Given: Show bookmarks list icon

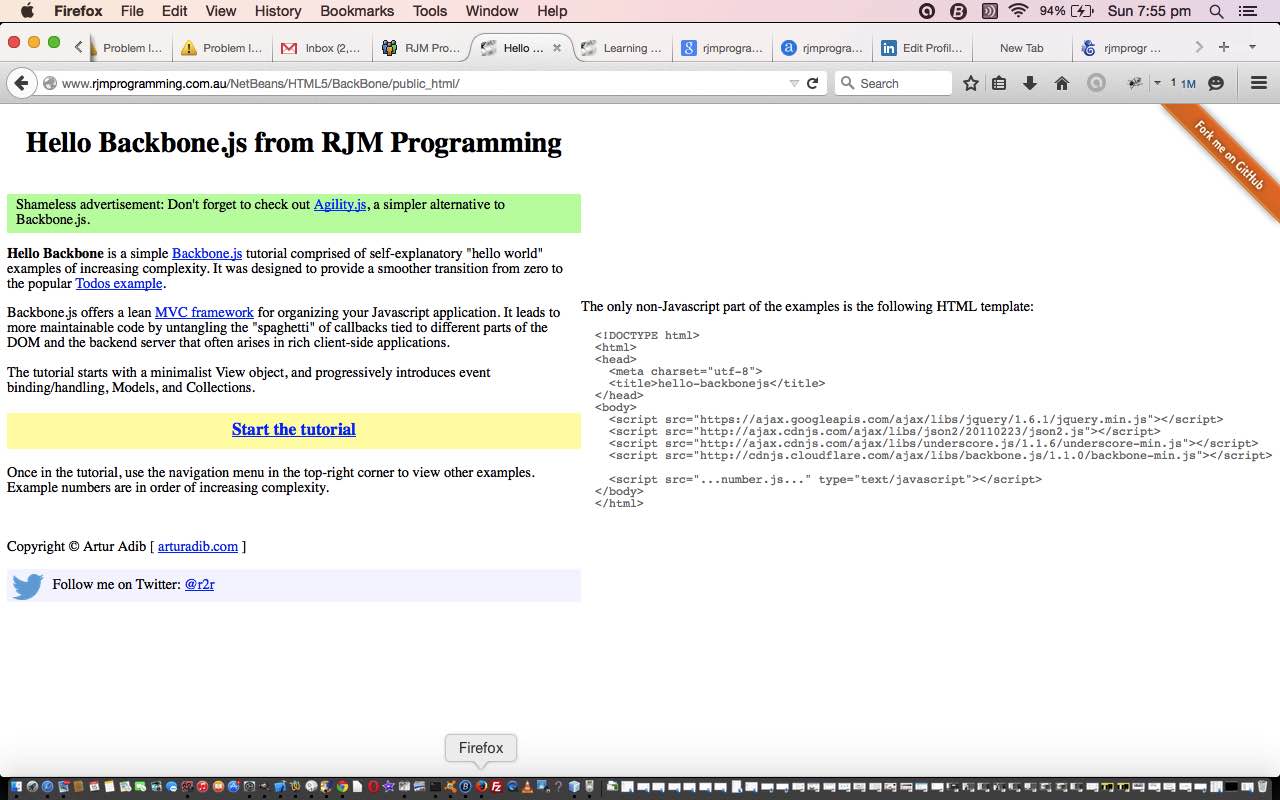Looking at the screenshot, I should [999, 83].
